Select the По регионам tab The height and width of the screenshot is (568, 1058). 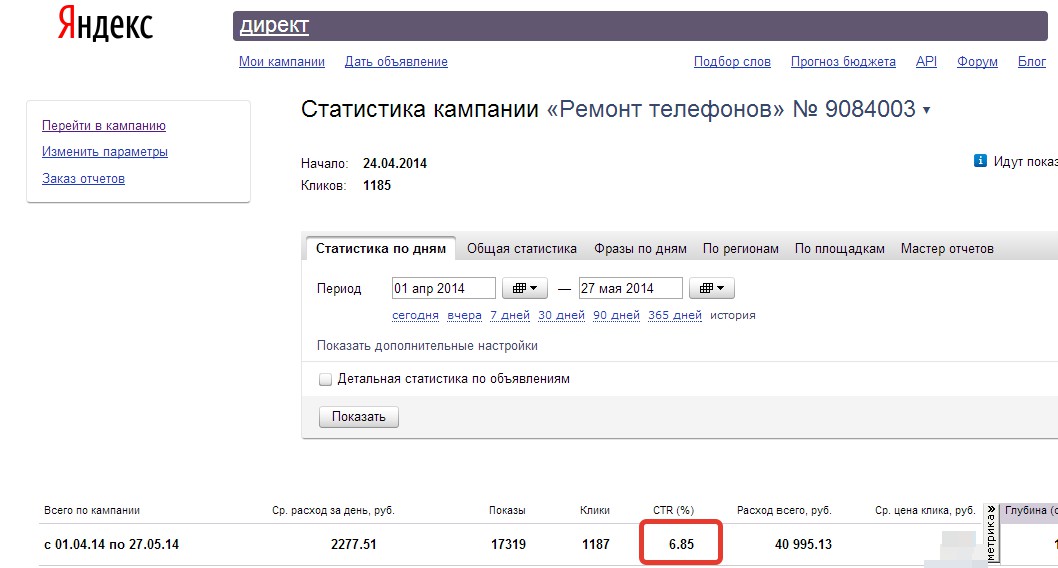coord(740,249)
